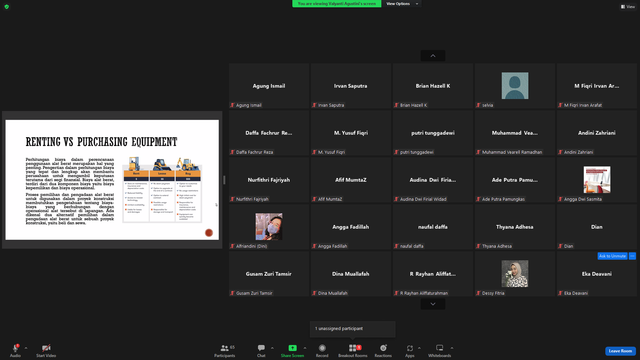Unmute using the Audio microphone icon

click(x=16, y=348)
